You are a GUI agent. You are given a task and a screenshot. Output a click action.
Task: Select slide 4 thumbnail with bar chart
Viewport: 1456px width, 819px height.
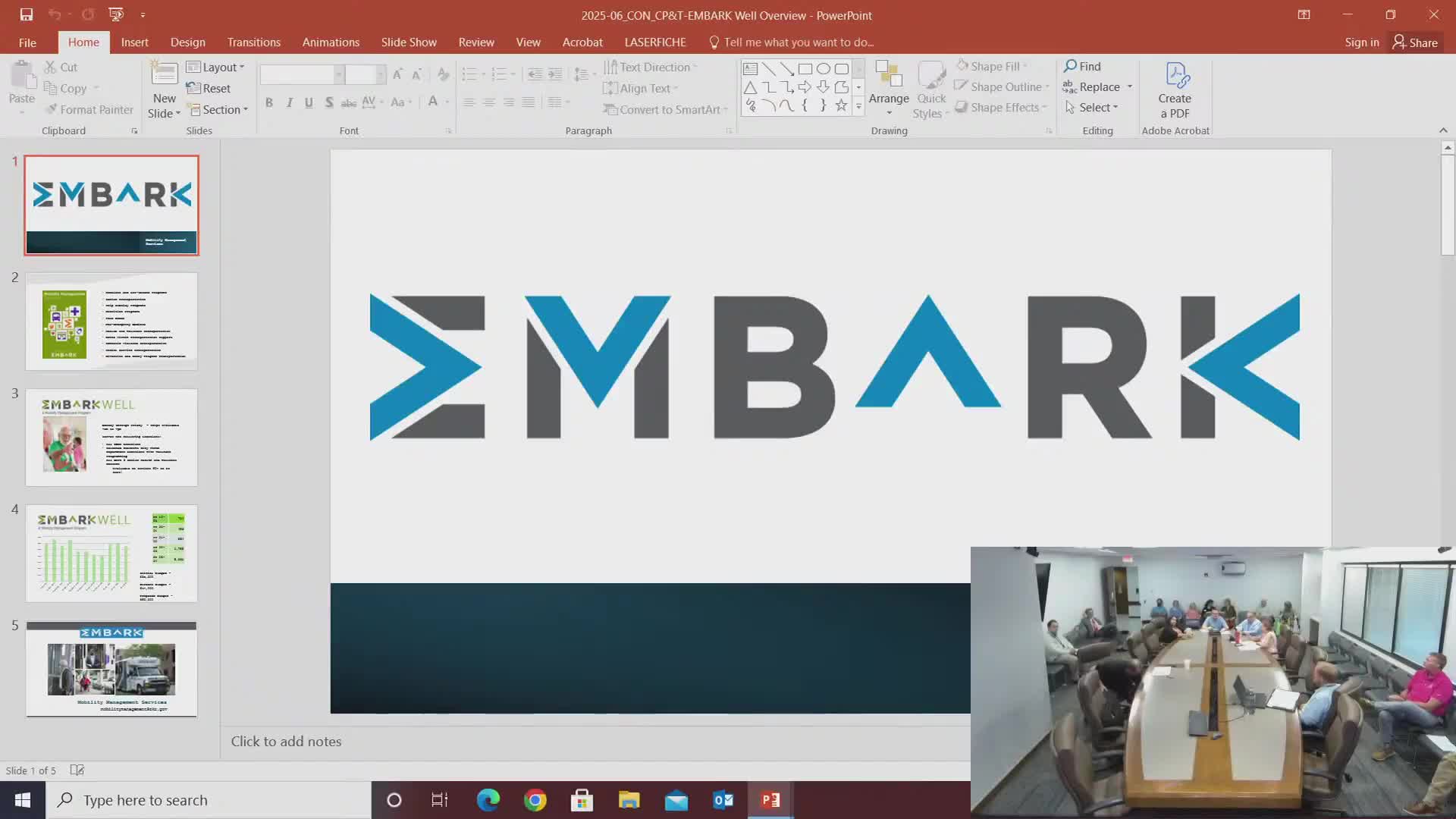(x=111, y=554)
